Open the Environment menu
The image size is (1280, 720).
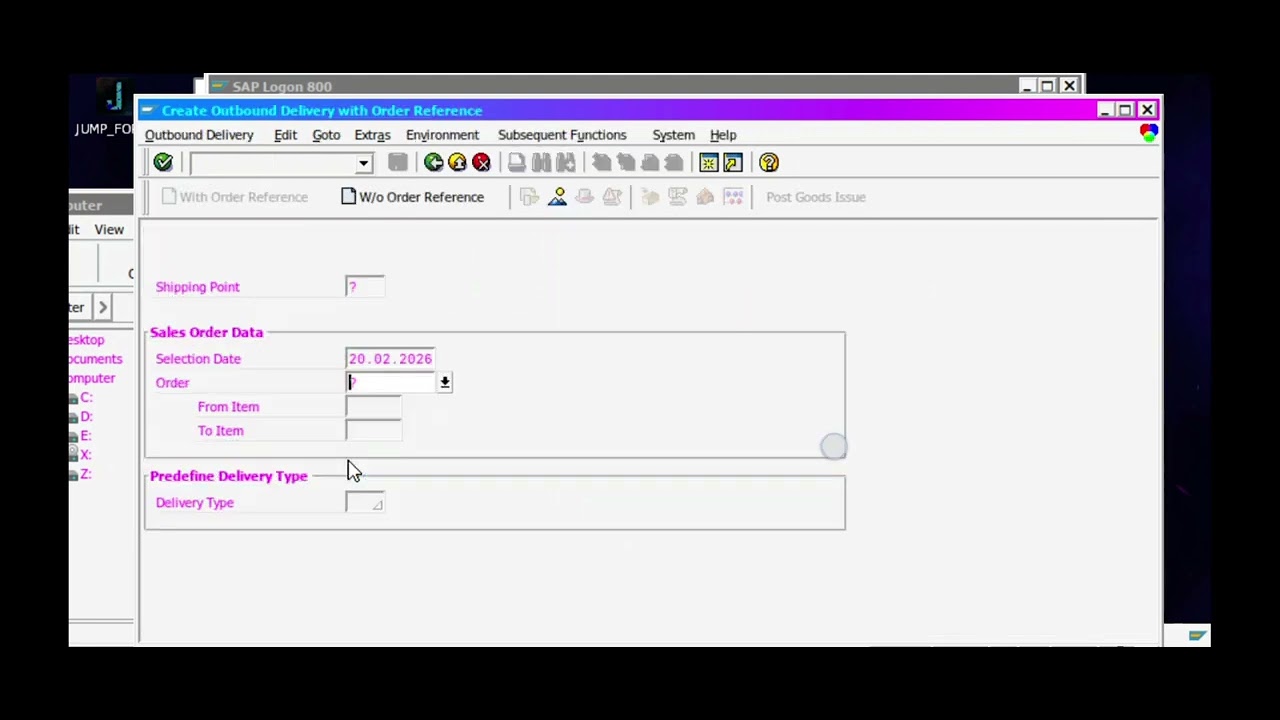(x=442, y=135)
